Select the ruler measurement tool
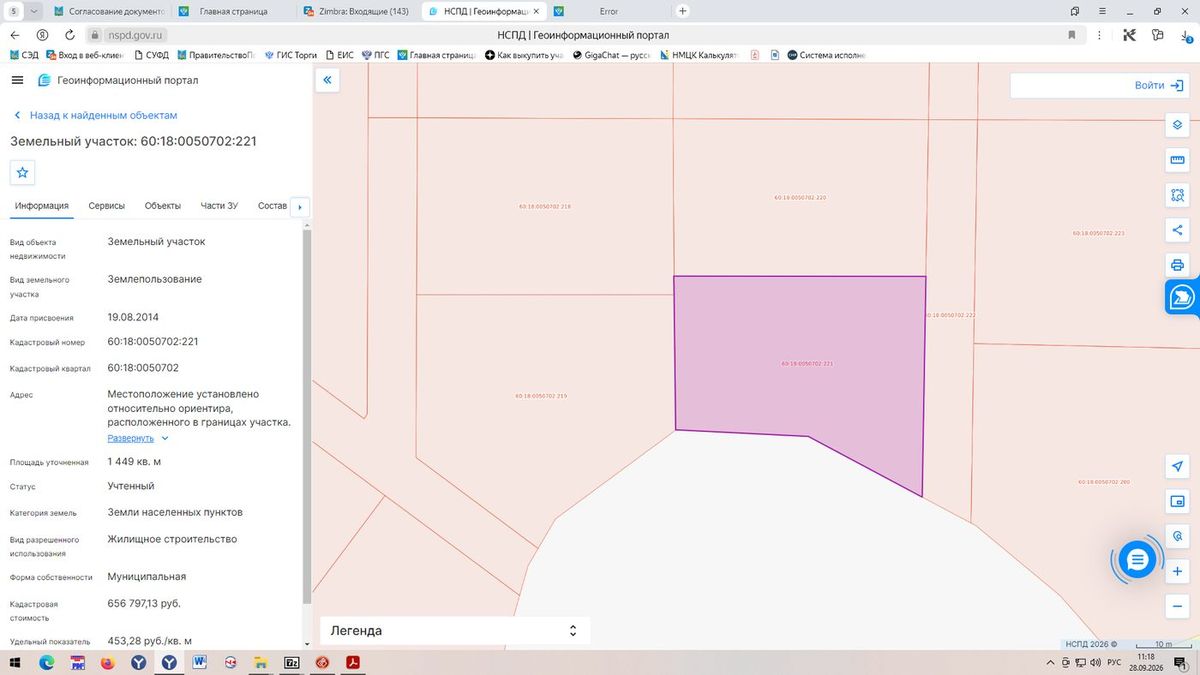Image resolution: width=1200 pixels, height=675 pixels. point(1177,160)
